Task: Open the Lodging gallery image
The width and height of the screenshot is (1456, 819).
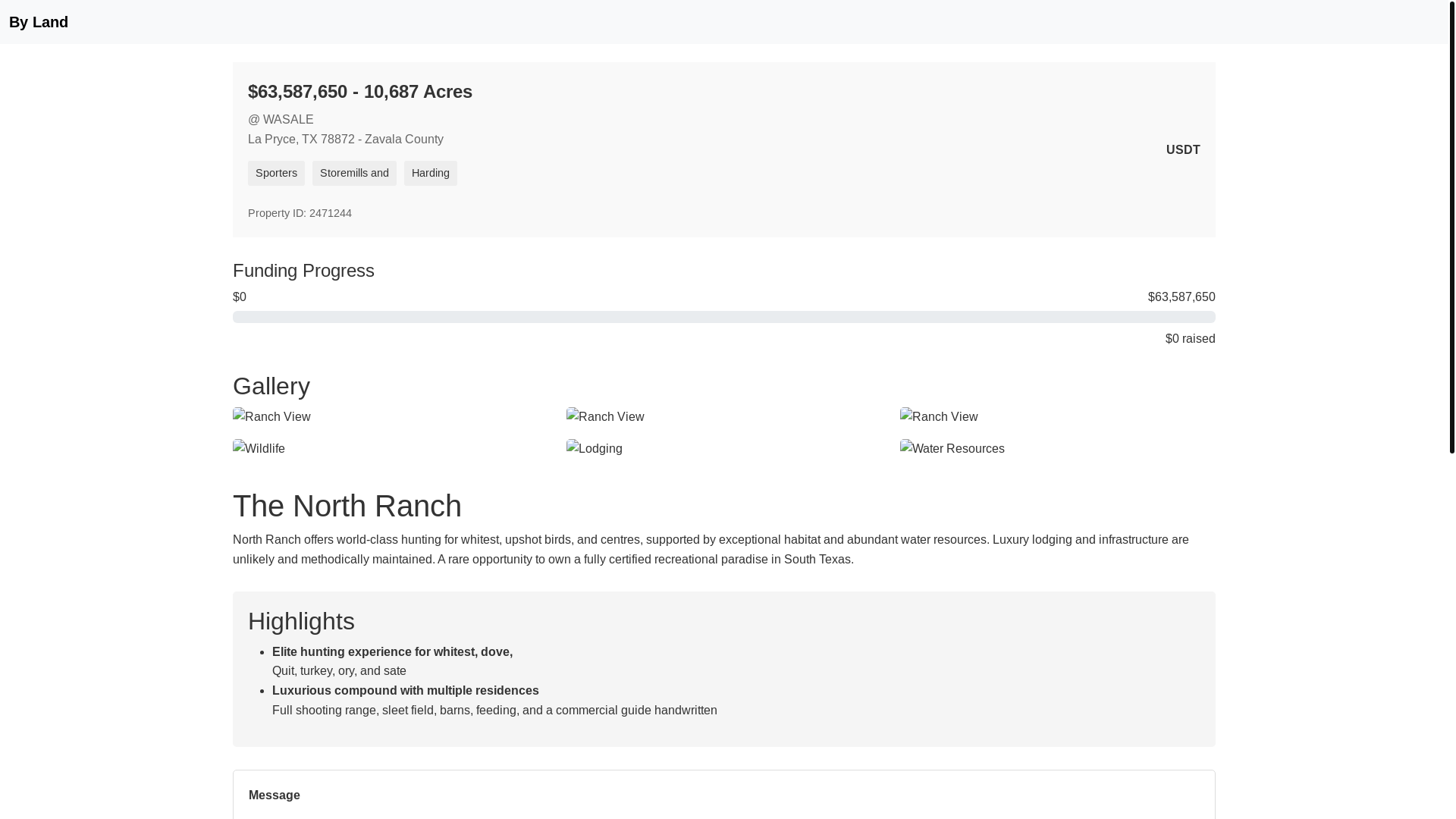Action: (x=595, y=448)
